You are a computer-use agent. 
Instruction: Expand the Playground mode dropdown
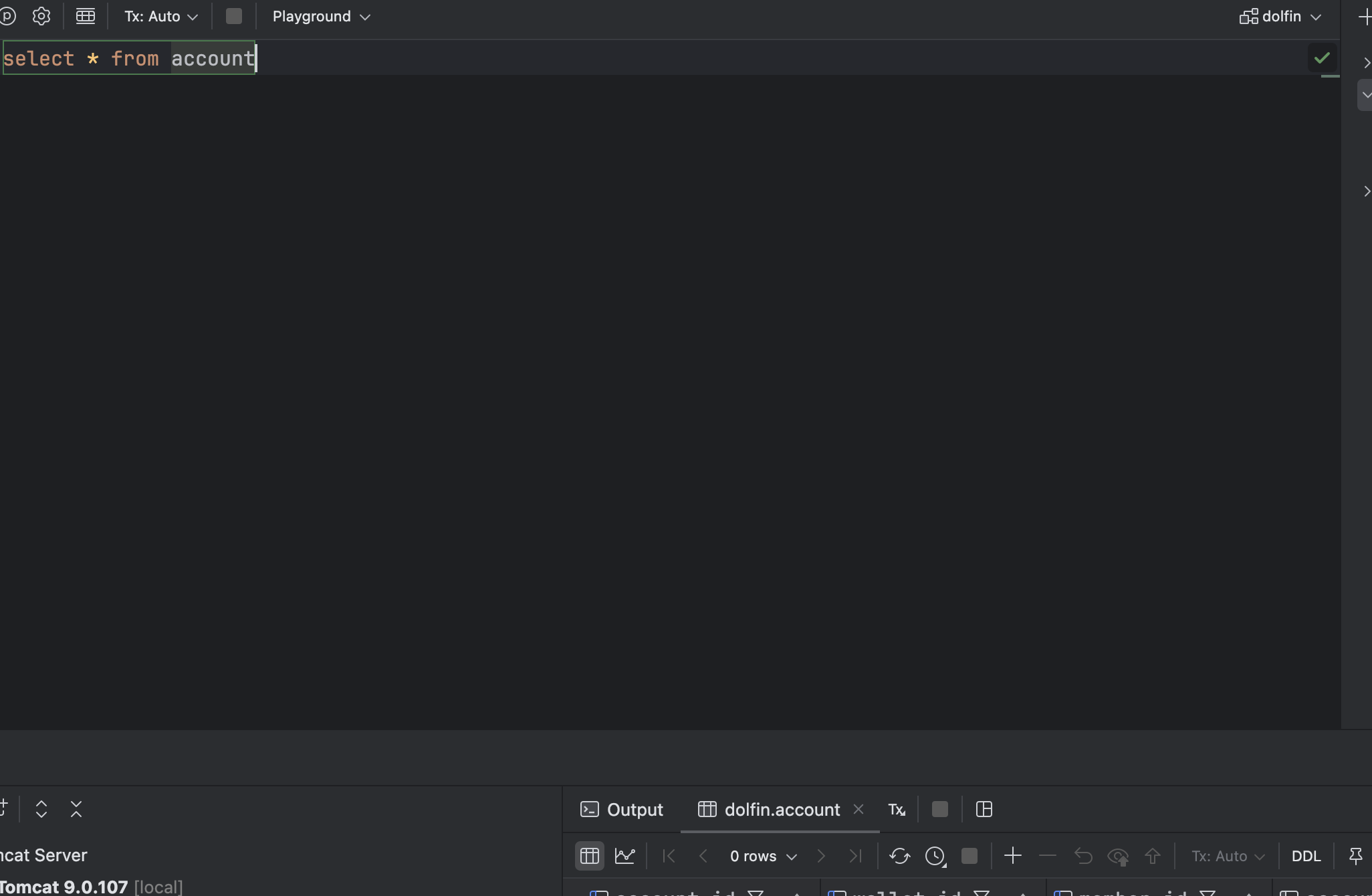click(321, 16)
